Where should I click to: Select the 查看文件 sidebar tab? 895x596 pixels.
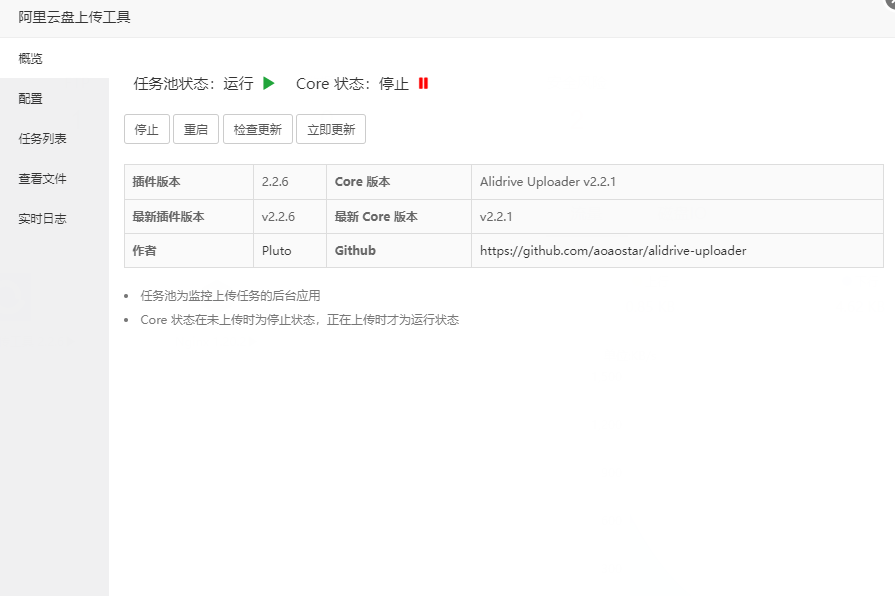tap(42, 178)
